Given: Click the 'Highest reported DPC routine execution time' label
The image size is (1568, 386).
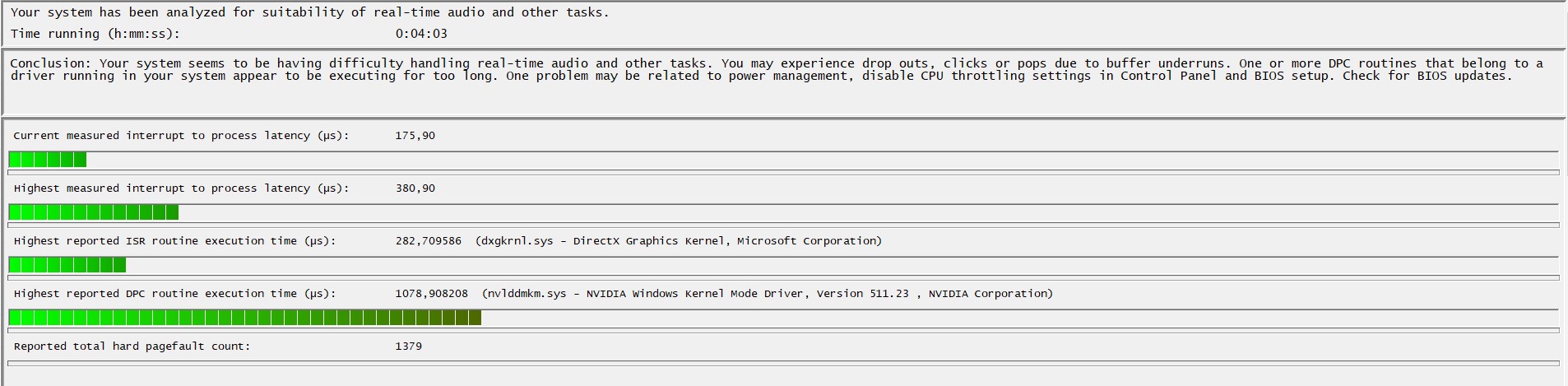Looking at the screenshot, I should (174, 294).
